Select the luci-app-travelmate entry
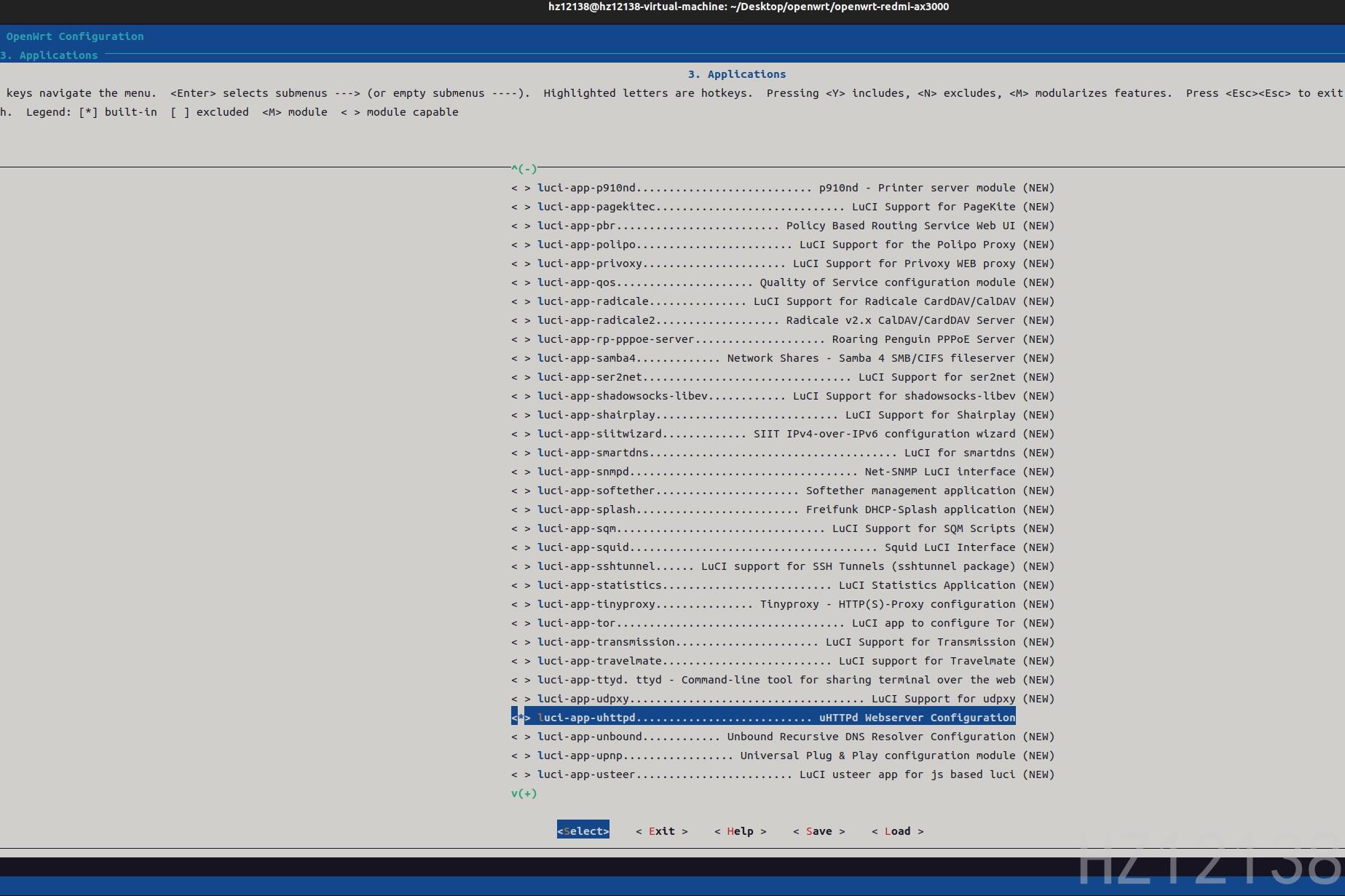The height and width of the screenshot is (896, 1345). [x=783, y=661]
